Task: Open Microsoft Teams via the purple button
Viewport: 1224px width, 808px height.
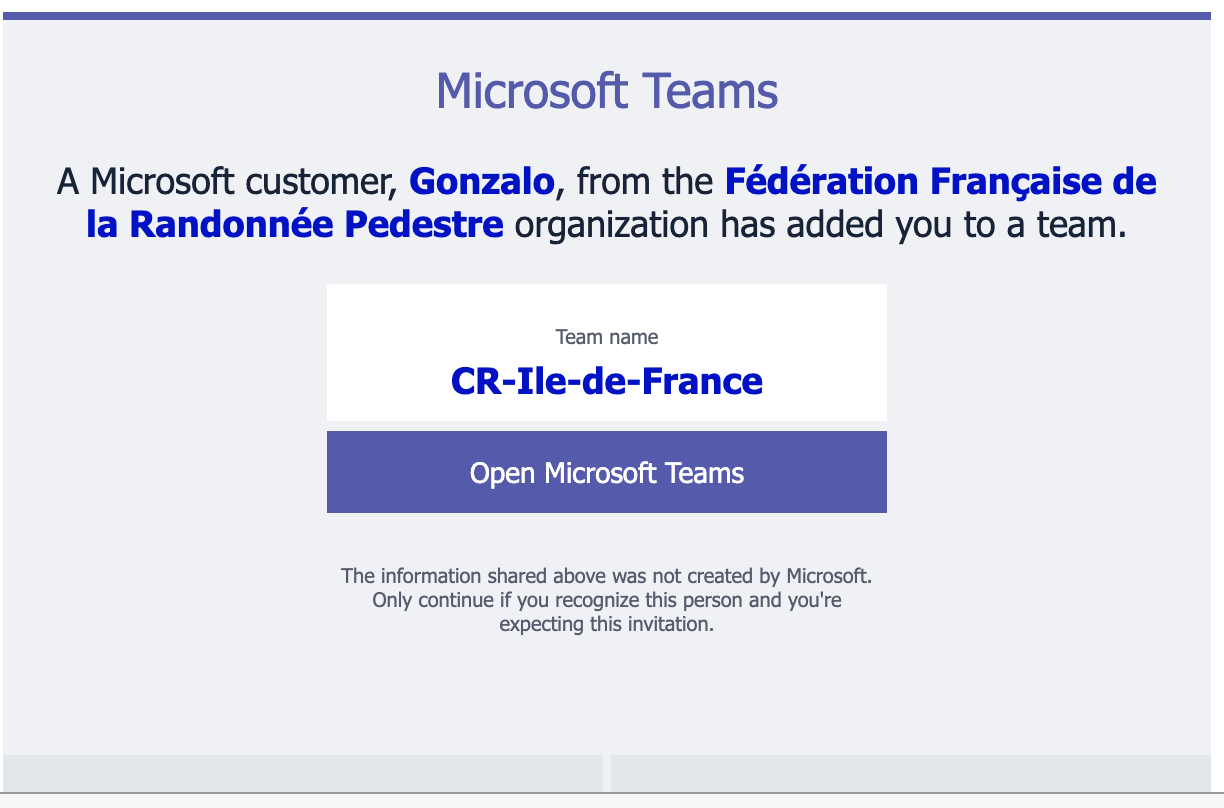Action: [x=606, y=472]
